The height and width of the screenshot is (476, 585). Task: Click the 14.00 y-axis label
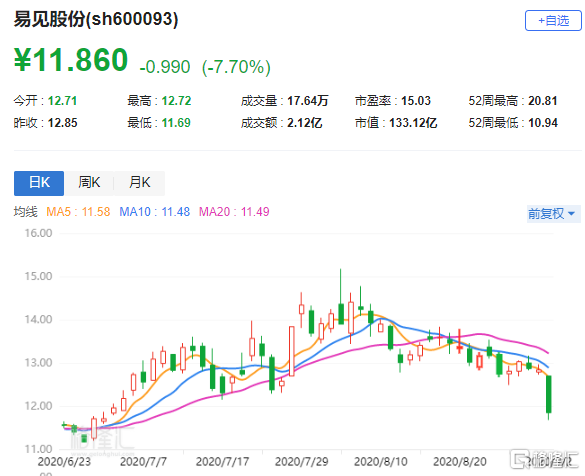coord(38,320)
